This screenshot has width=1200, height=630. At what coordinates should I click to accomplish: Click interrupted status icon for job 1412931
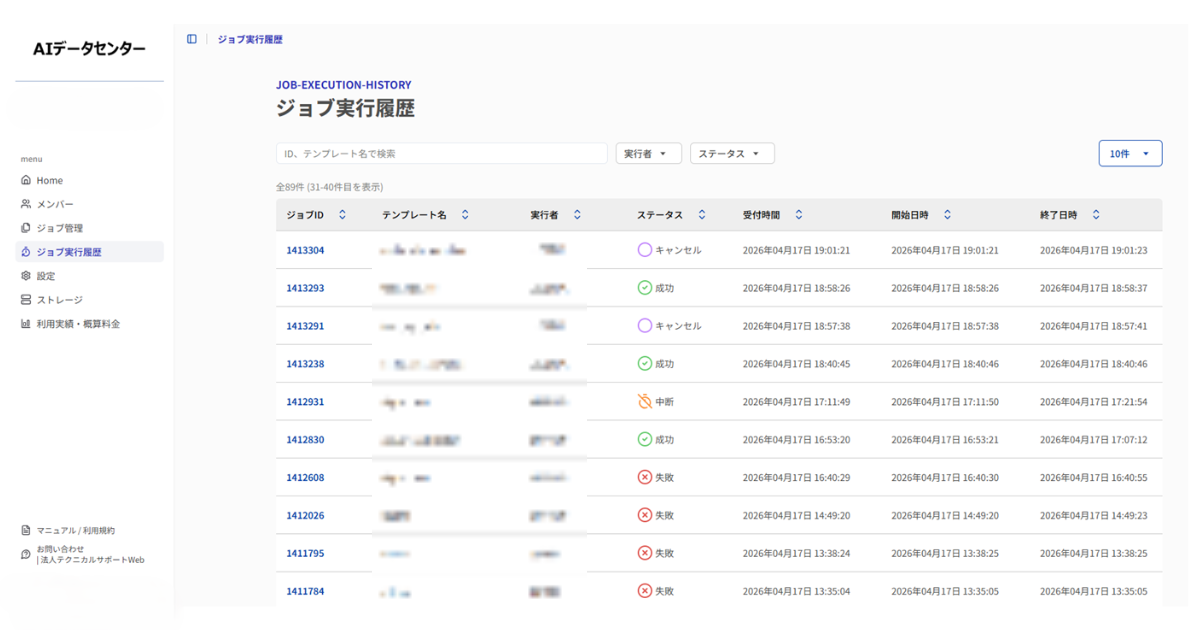pos(645,402)
